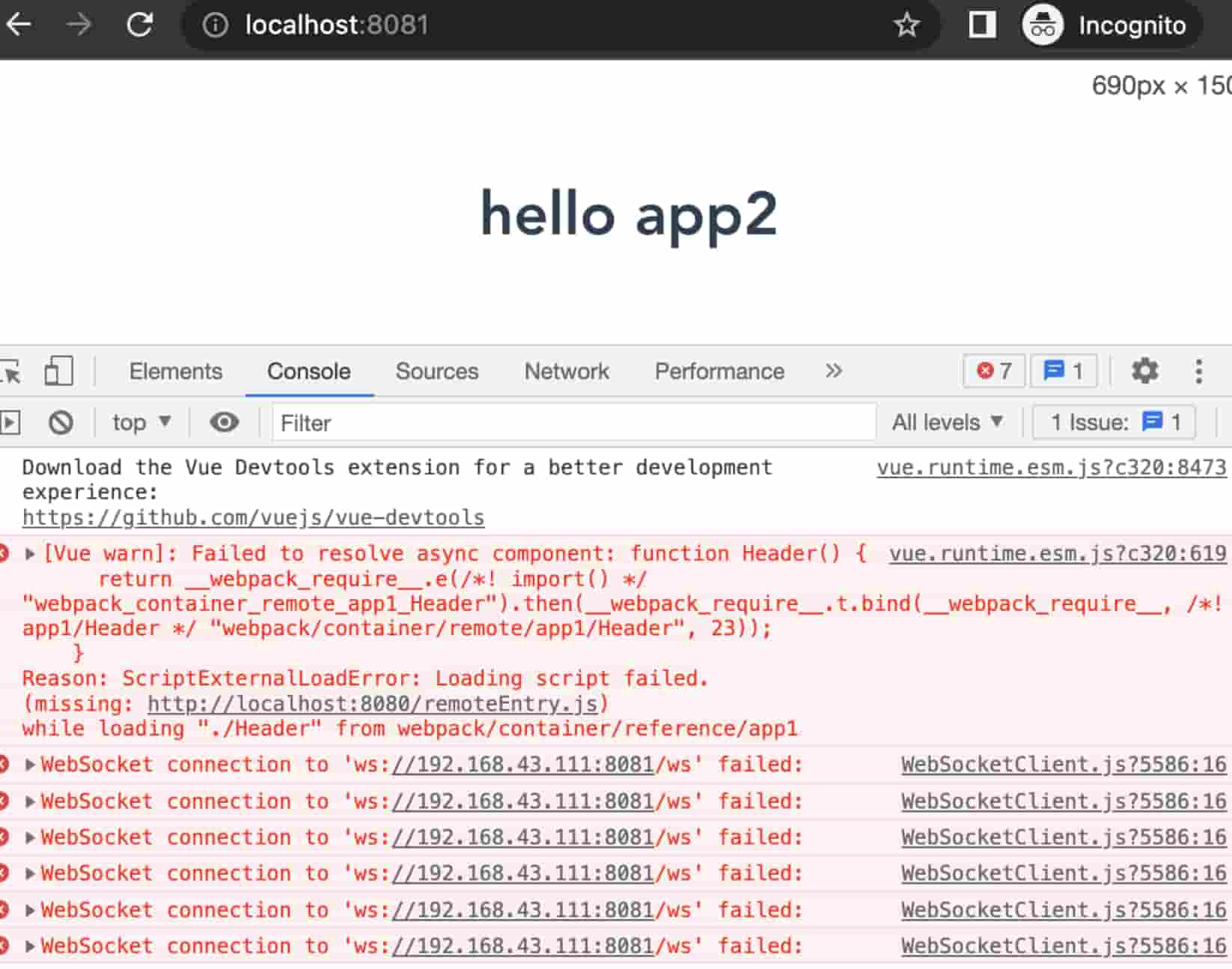Expand the fifth WebSocket connection error
Screen dimensions: 1232x969
pos(30,910)
